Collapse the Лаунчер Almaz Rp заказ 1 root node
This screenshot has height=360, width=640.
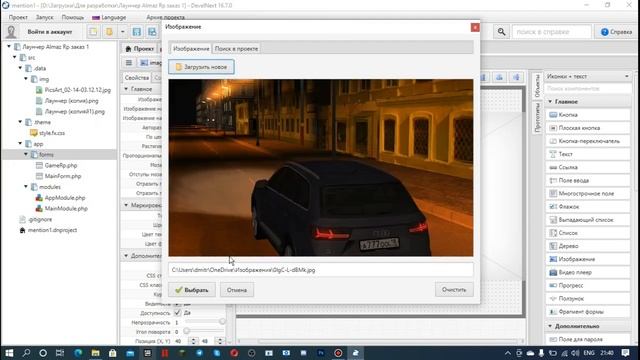[x=9, y=47]
